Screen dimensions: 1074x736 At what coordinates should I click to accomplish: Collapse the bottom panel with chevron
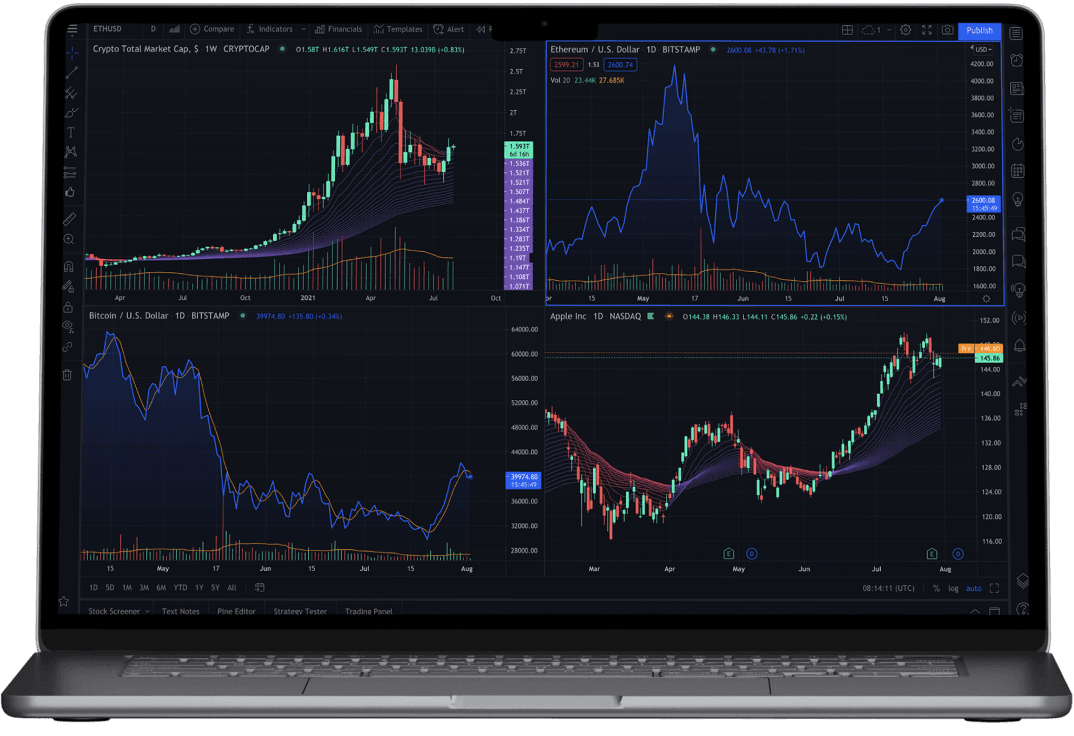point(974,611)
